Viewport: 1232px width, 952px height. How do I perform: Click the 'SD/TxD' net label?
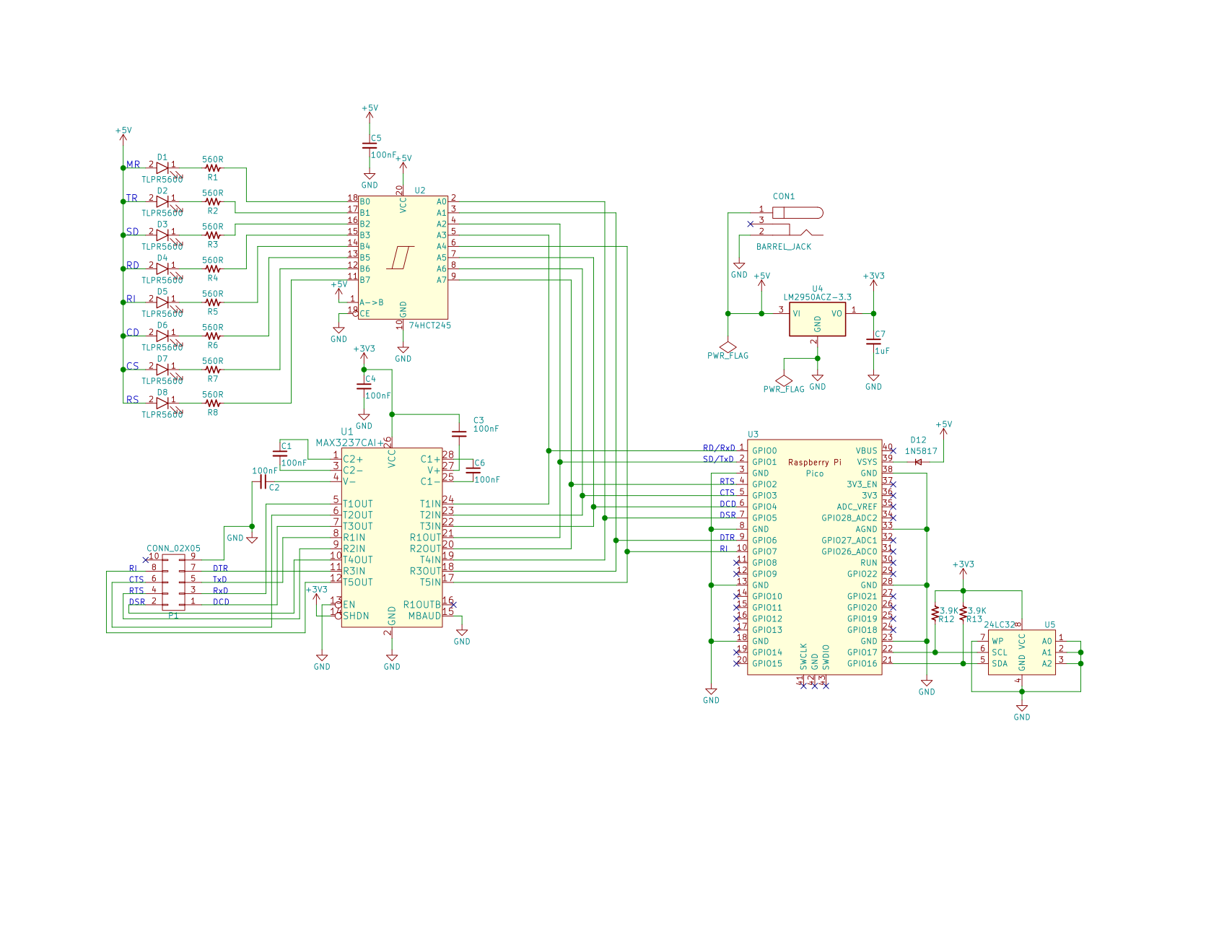(718, 459)
